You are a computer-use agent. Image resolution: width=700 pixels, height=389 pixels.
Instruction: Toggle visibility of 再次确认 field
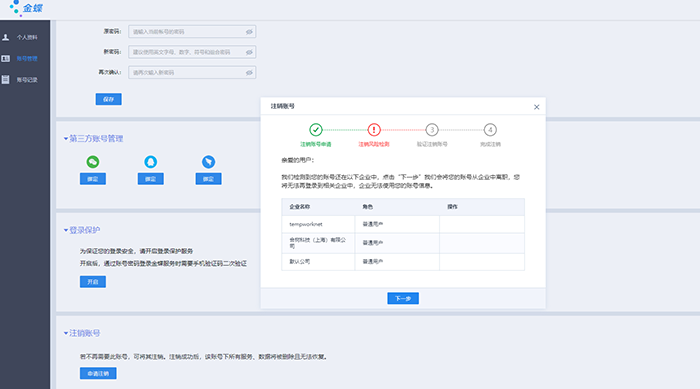pyautogui.click(x=249, y=72)
